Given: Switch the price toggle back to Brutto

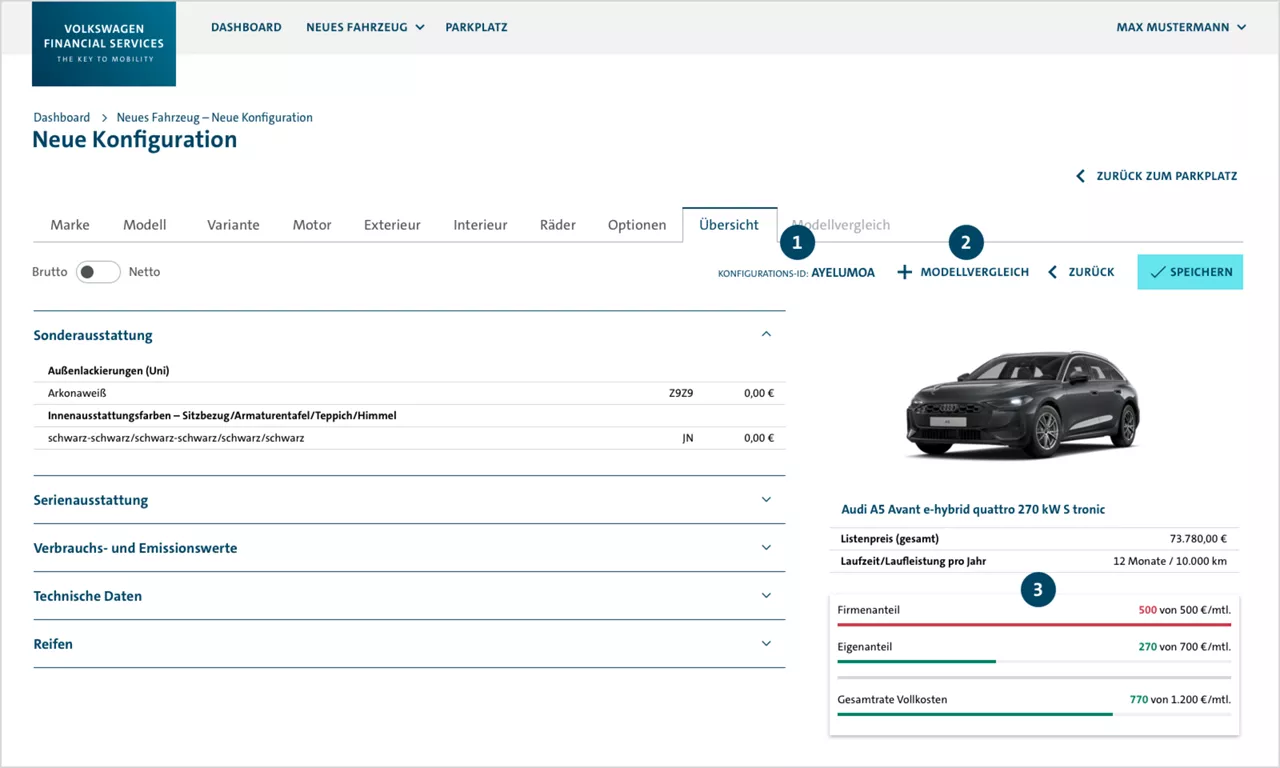Looking at the screenshot, I should [x=97, y=271].
